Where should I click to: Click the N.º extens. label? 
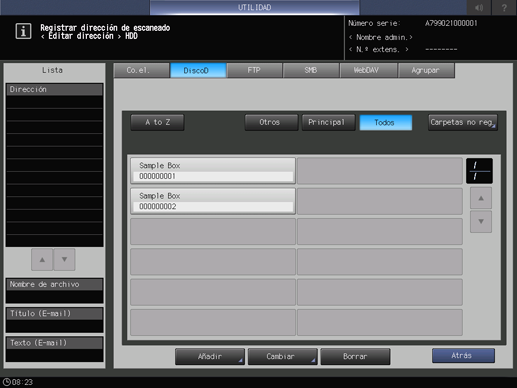click(379, 49)
